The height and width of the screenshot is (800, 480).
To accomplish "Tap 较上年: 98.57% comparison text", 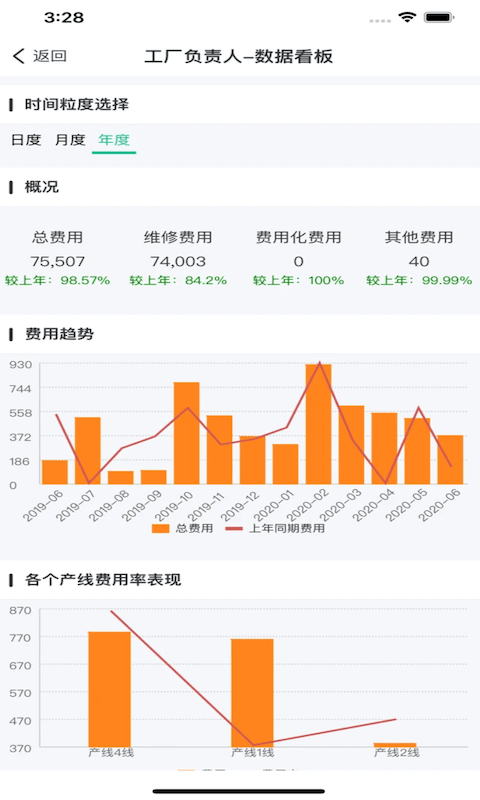I will click(x=58, y=280).
